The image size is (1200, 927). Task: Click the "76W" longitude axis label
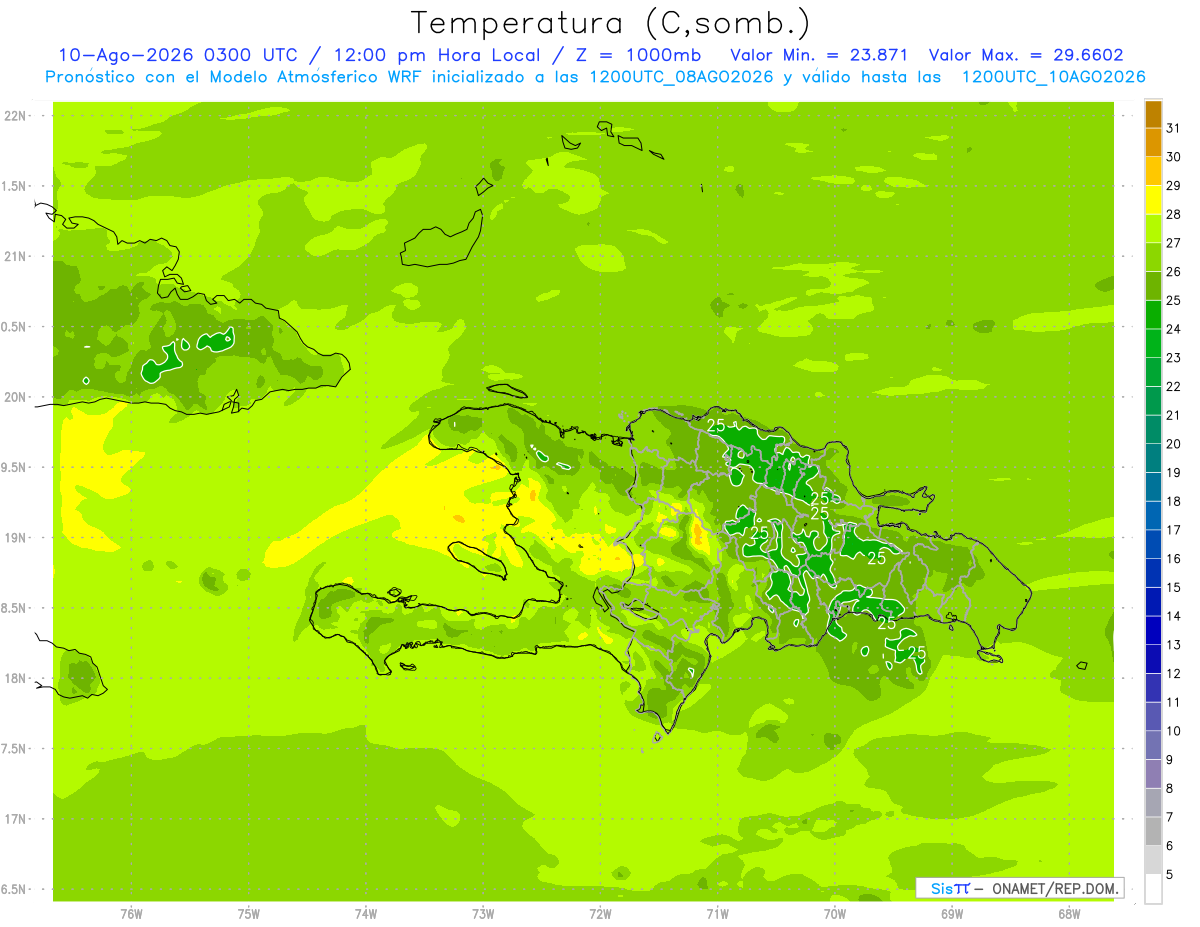tap(132, 914)
